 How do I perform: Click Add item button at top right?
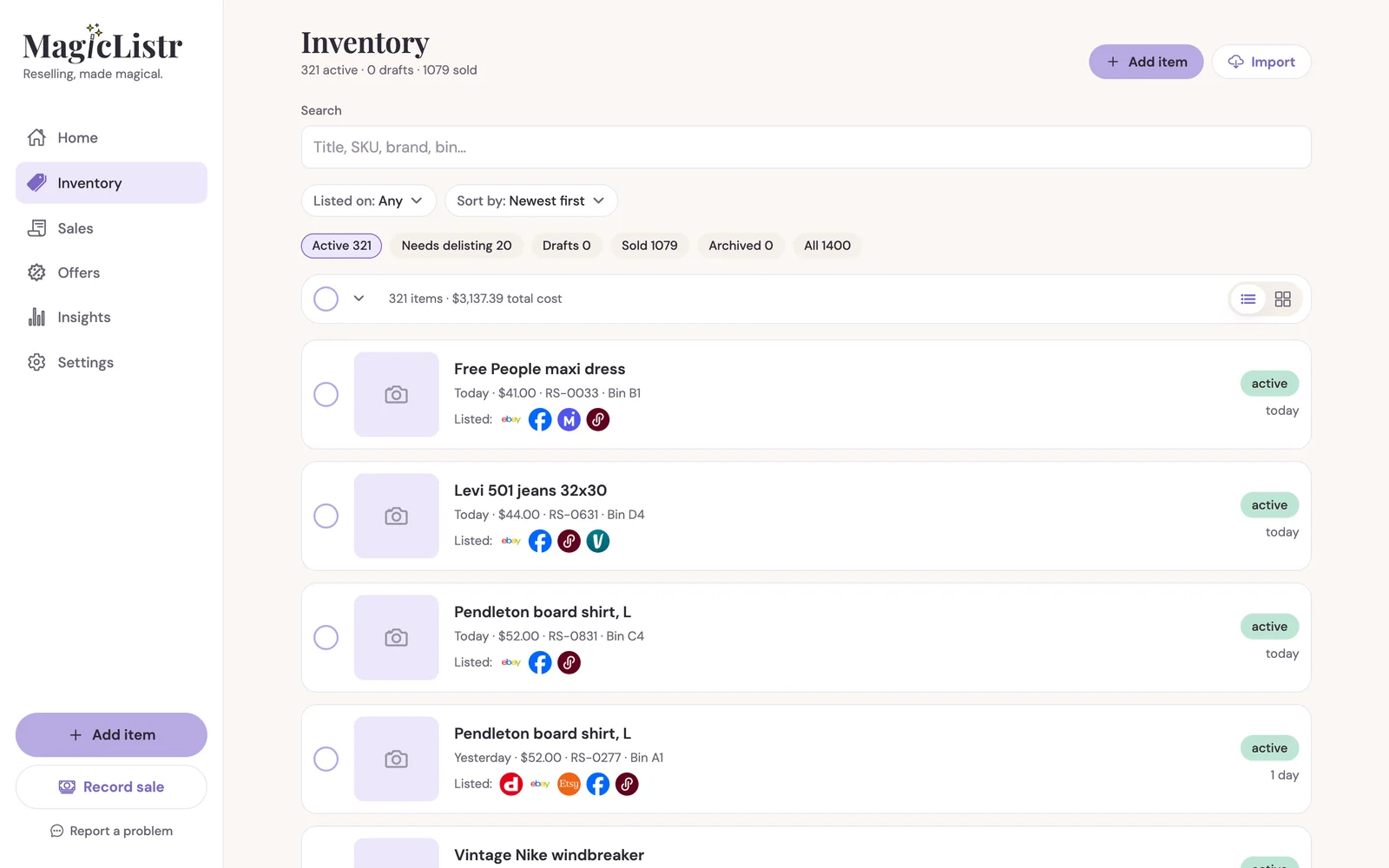1146,62
